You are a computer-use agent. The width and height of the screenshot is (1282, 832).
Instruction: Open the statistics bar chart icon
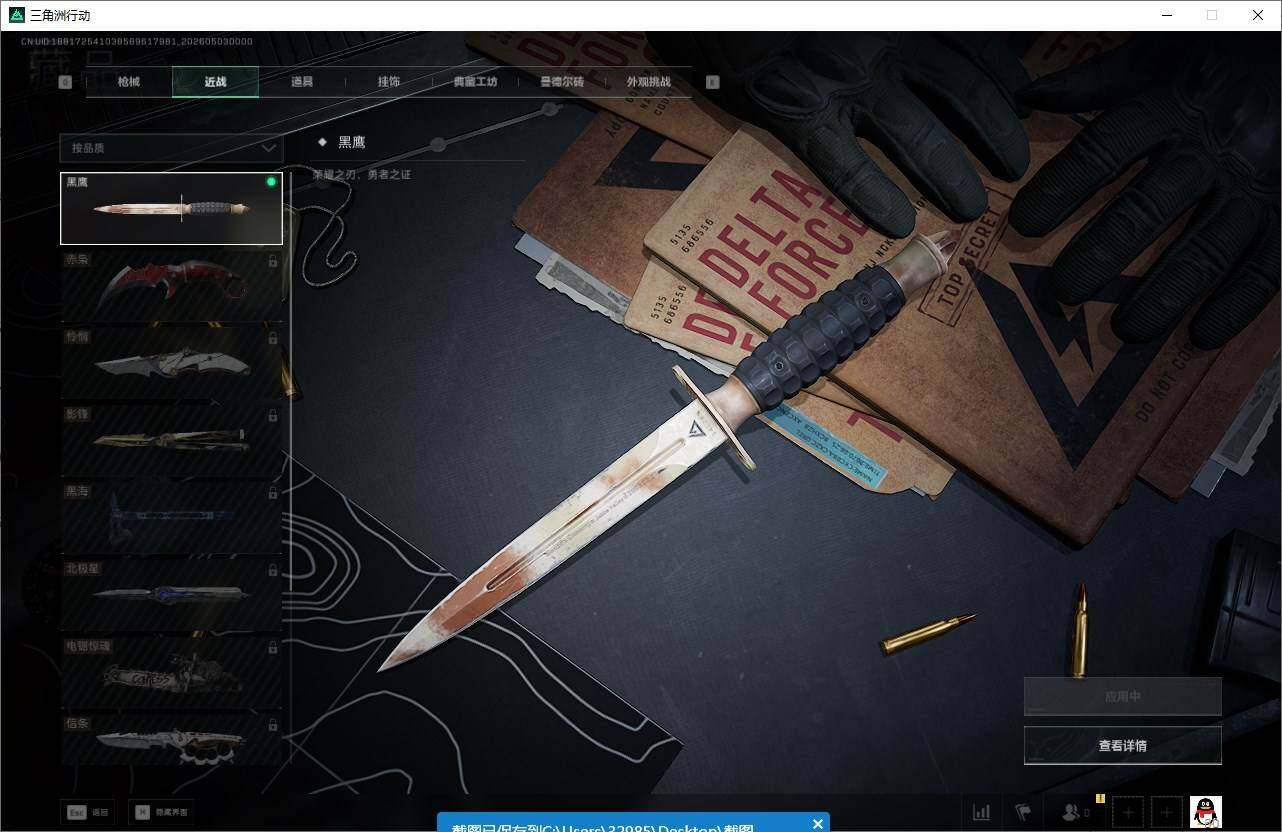tap(982, 813)
